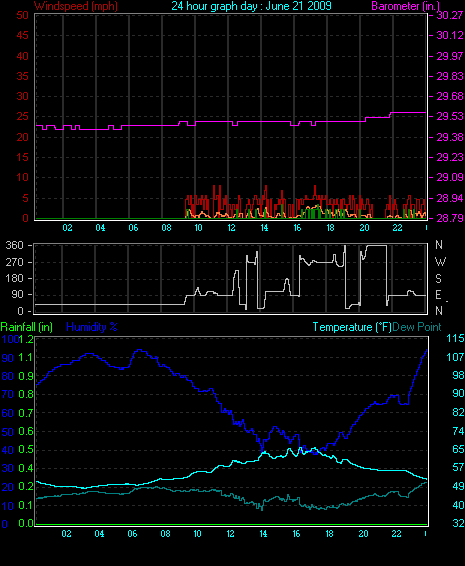Click rainfall axis value 1.1
This screenshot has width=465, height=566.
click(x=26, y=358)
